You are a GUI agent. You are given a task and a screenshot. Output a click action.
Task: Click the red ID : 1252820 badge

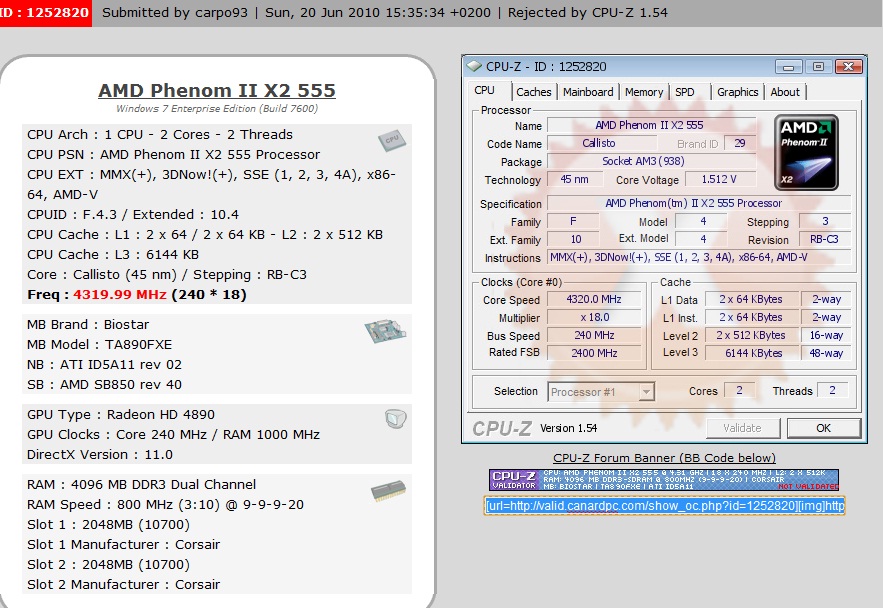46,12
